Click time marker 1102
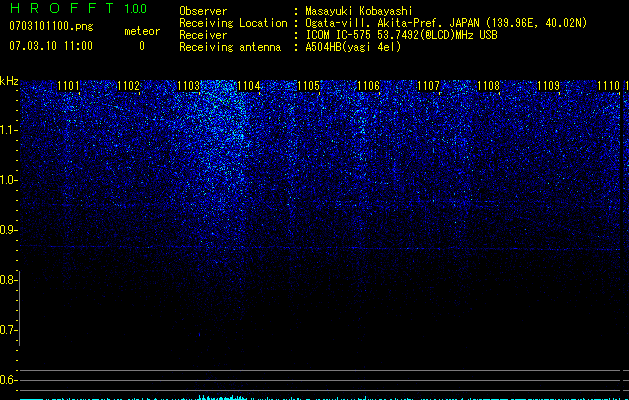The image size is (629, 400). pos(128,86)
